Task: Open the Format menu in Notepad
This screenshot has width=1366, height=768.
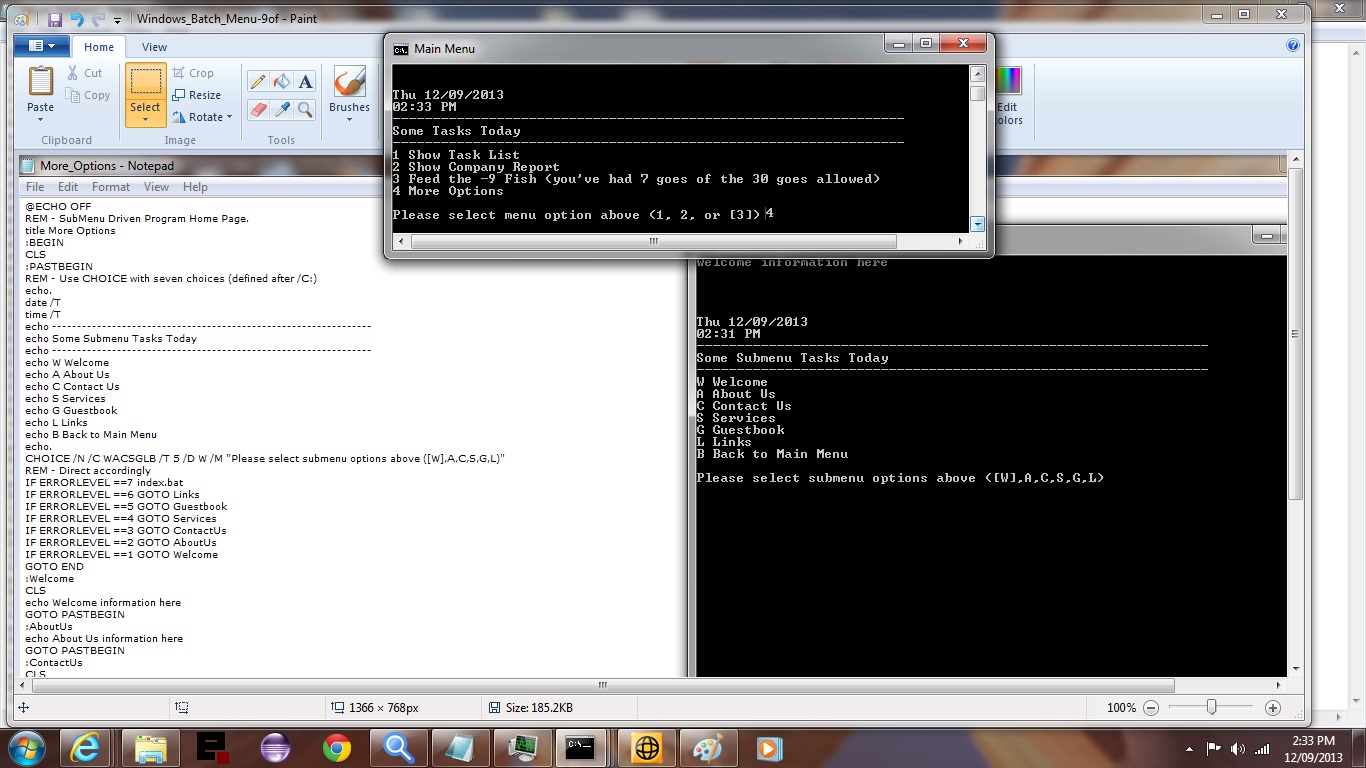Action: click(110, 187)
